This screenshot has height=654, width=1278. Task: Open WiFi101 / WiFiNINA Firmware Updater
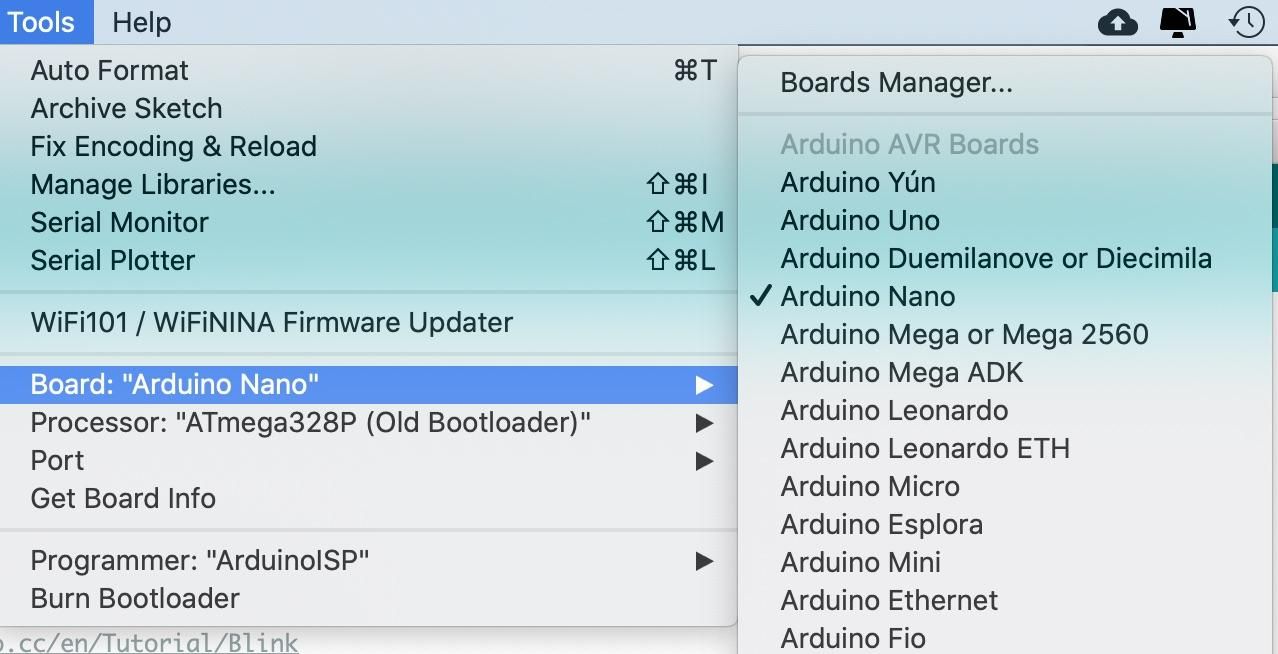[271, 323]
